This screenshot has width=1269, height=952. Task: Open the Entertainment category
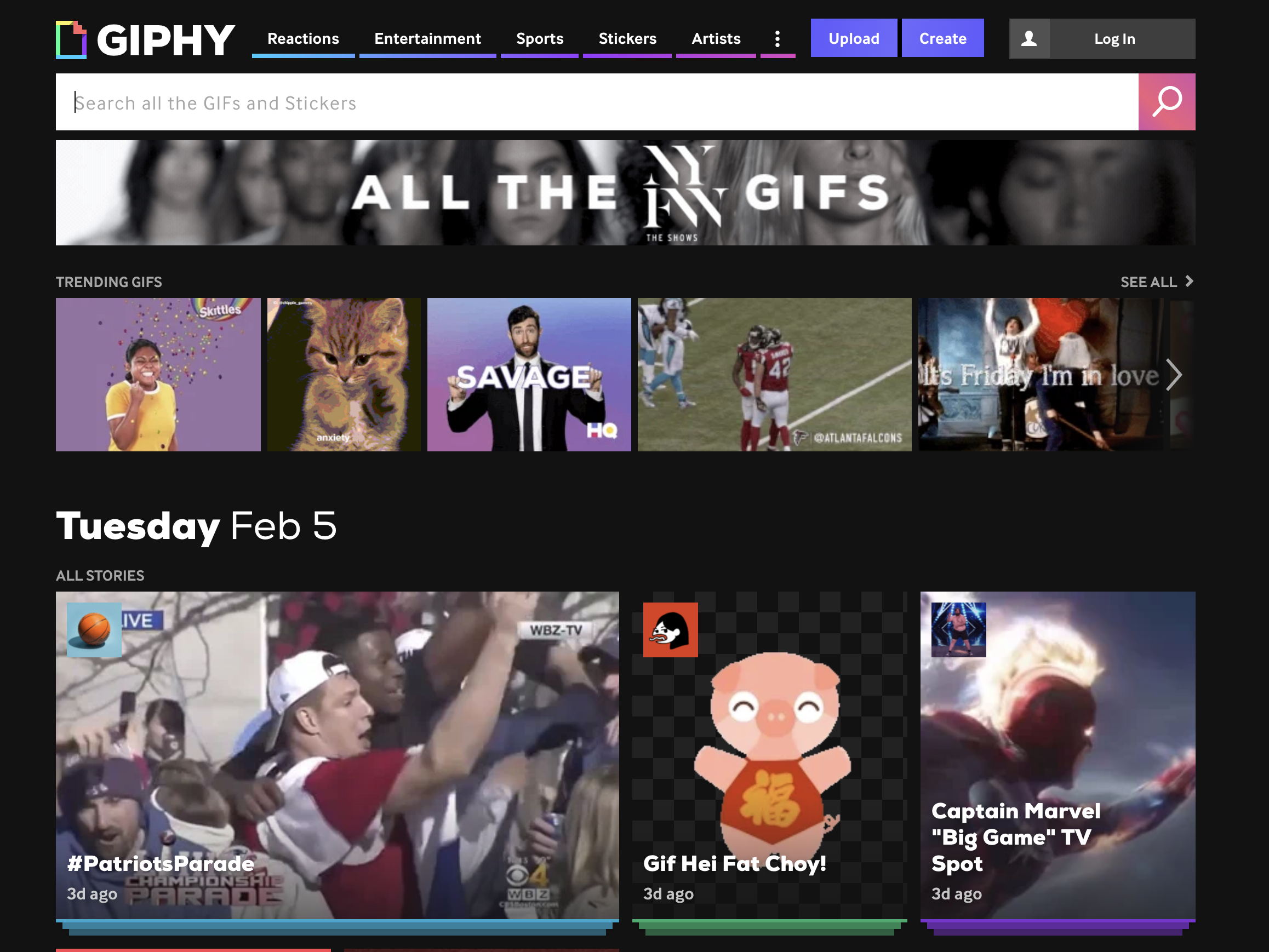[427, 39]
